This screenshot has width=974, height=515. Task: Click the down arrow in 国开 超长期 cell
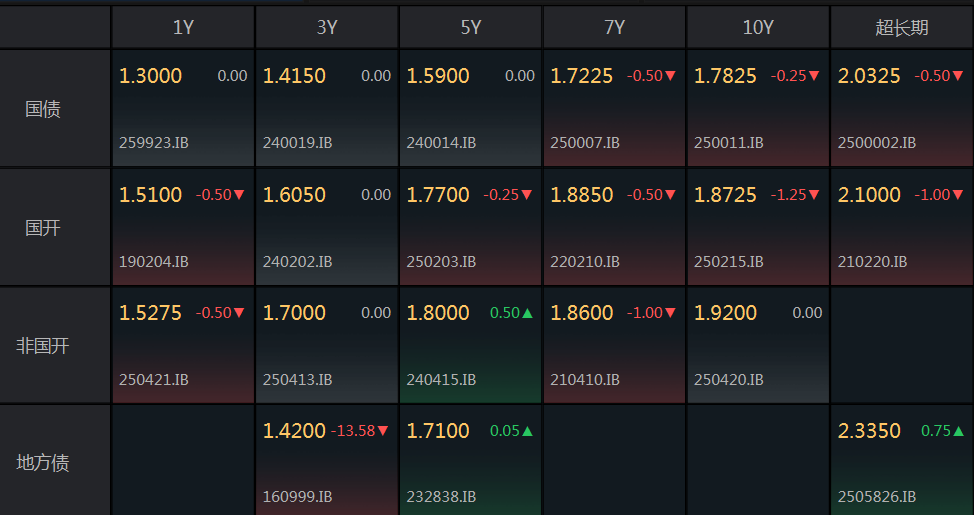pos(958,195)
